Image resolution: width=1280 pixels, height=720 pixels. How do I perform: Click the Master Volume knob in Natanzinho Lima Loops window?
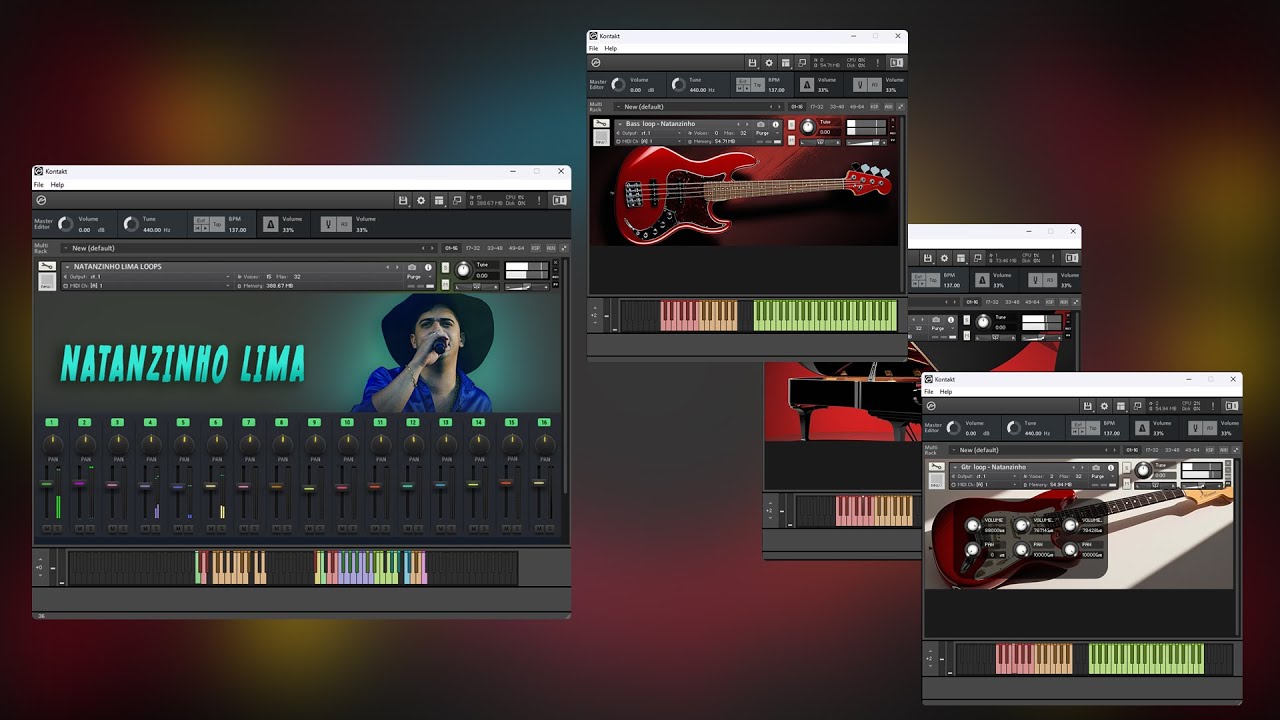pos(66,224)
